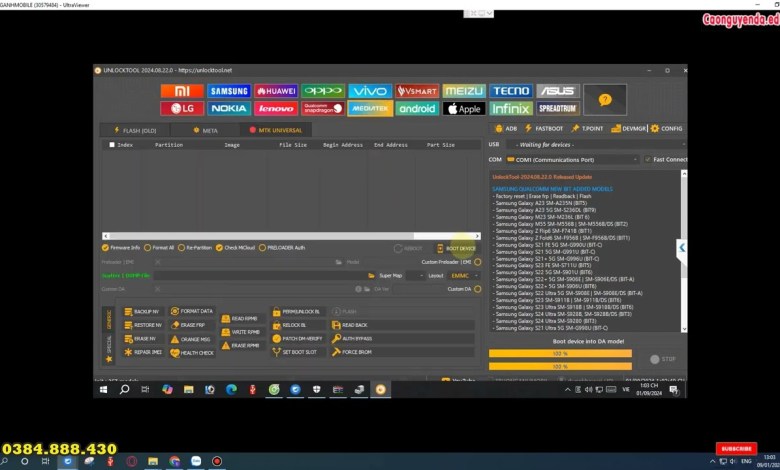The height and width of the screenshot is (470, 780).
Task: Enable the Format All option
Action: click(149, 247)
